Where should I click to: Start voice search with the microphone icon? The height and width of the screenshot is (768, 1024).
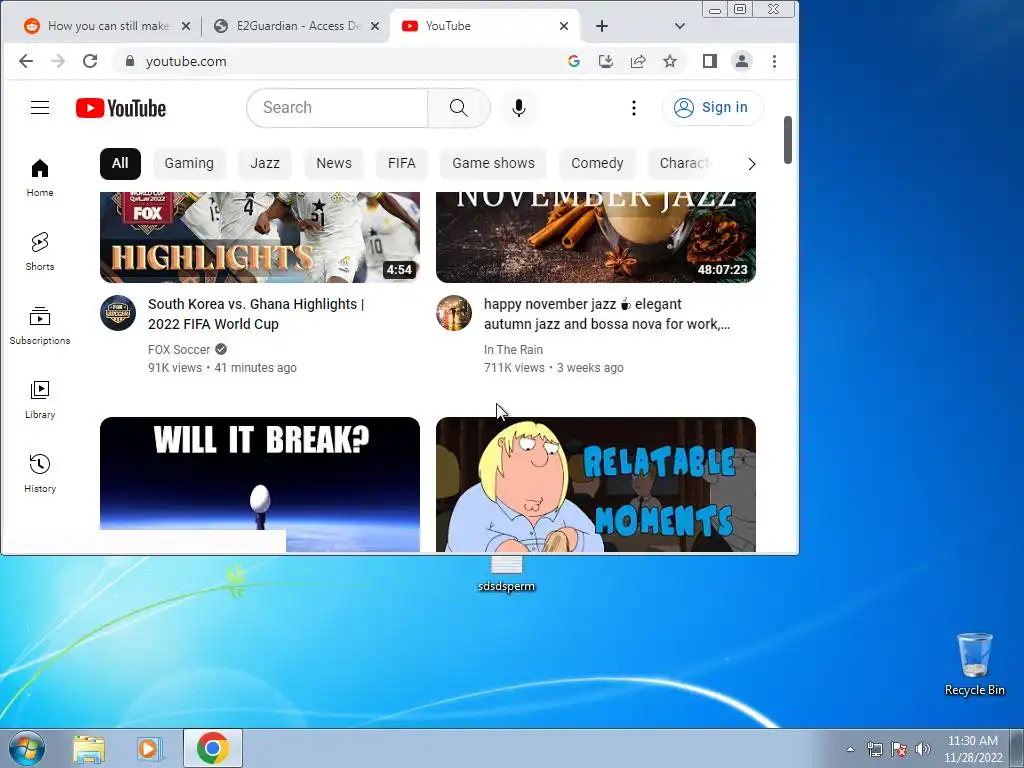point(519,108)
